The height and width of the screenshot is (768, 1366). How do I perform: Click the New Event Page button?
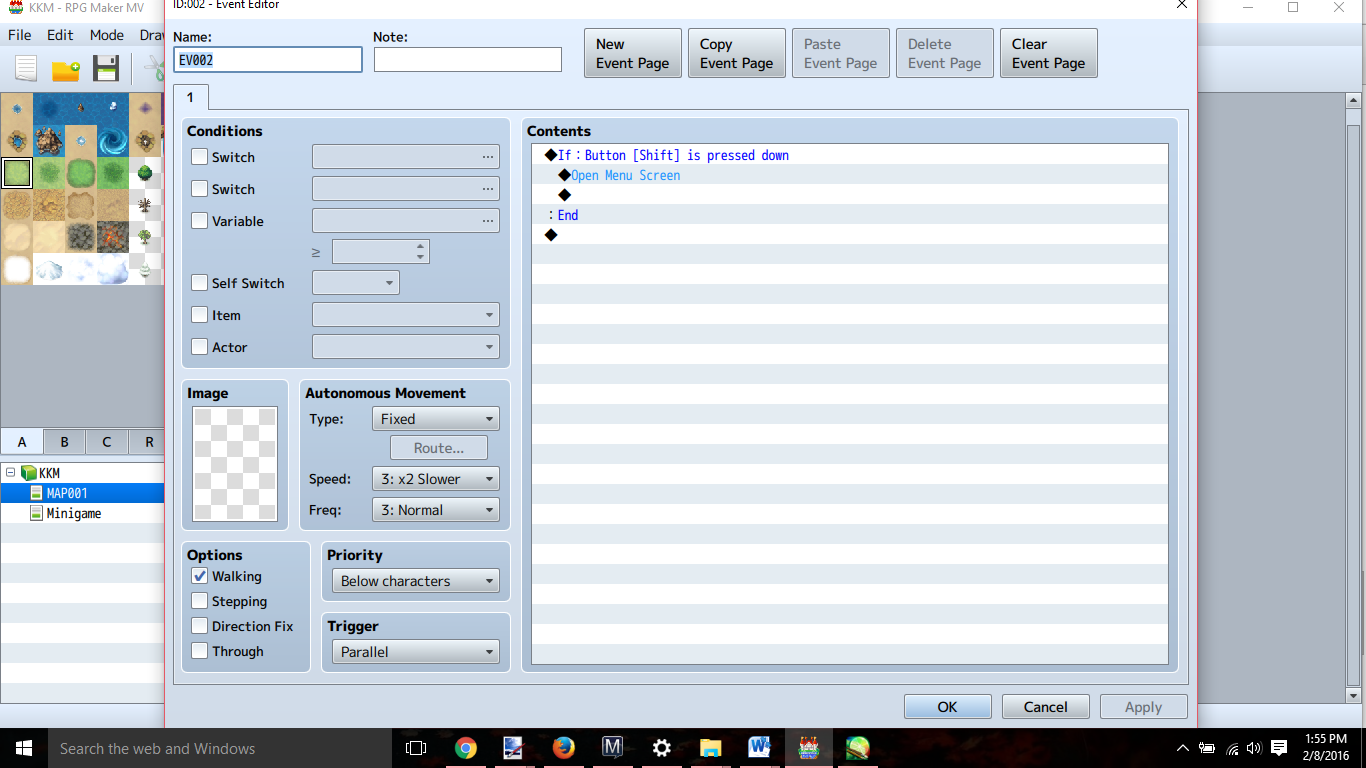click(633, 53)
